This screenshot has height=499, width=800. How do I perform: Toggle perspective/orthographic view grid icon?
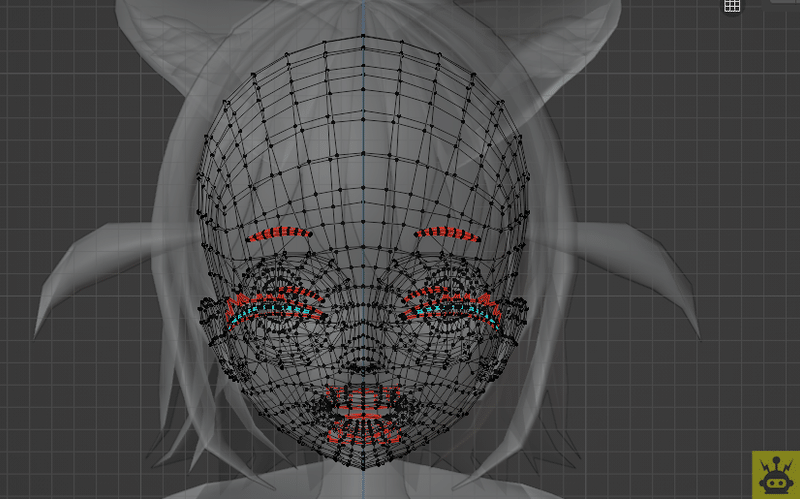(x=732, y=6)
